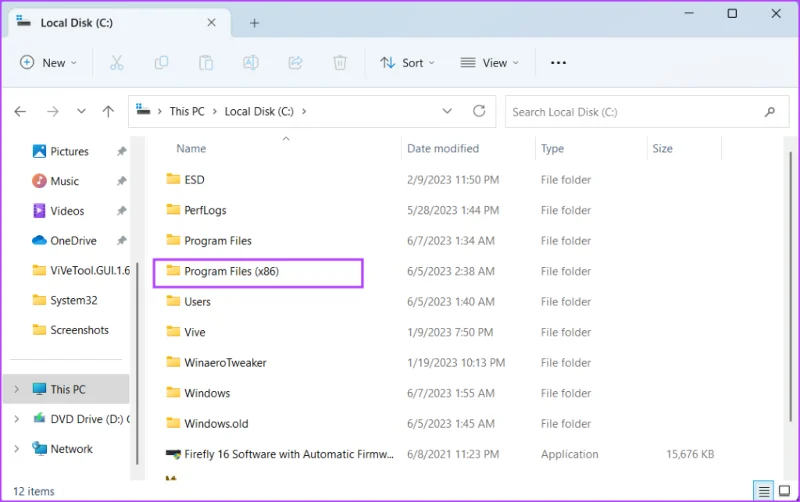
Task: Click the pin icon beside Videos
Action: pyautogui.click(x=121, y=211)
